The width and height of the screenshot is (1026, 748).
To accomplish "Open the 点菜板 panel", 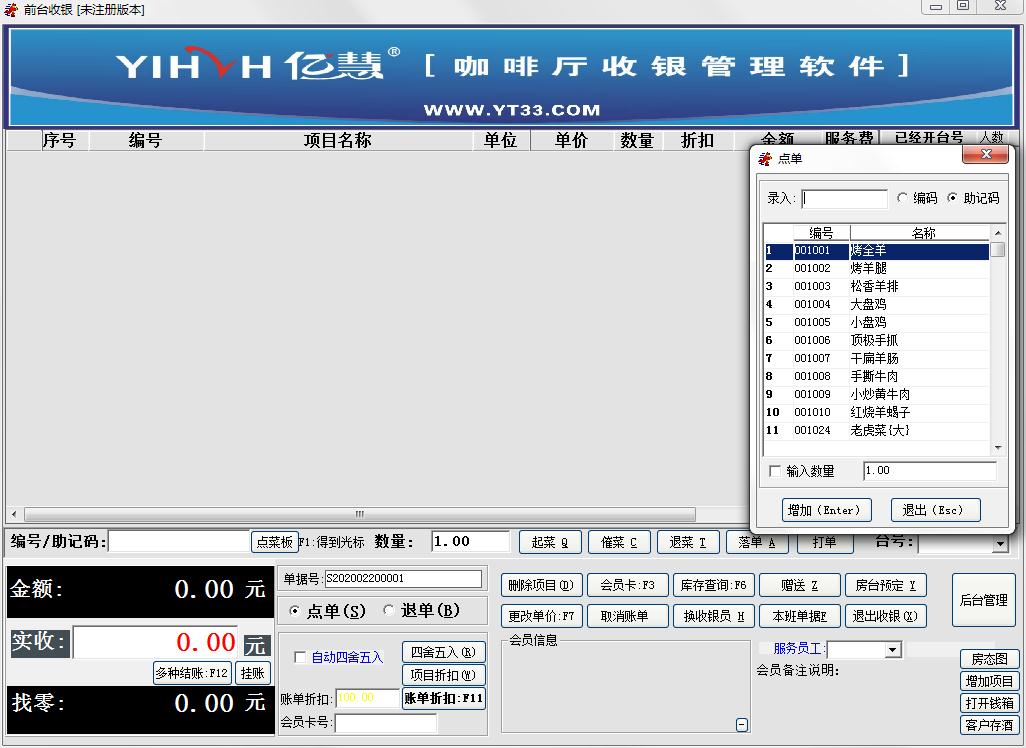I will 274,542.
